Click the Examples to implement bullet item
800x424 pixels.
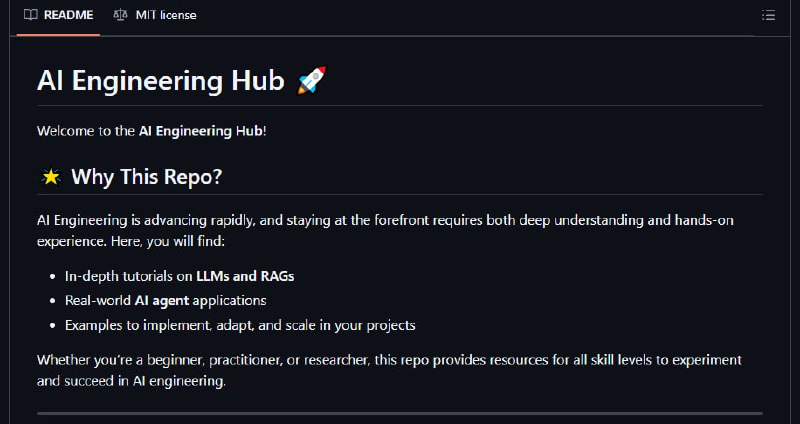240,326
